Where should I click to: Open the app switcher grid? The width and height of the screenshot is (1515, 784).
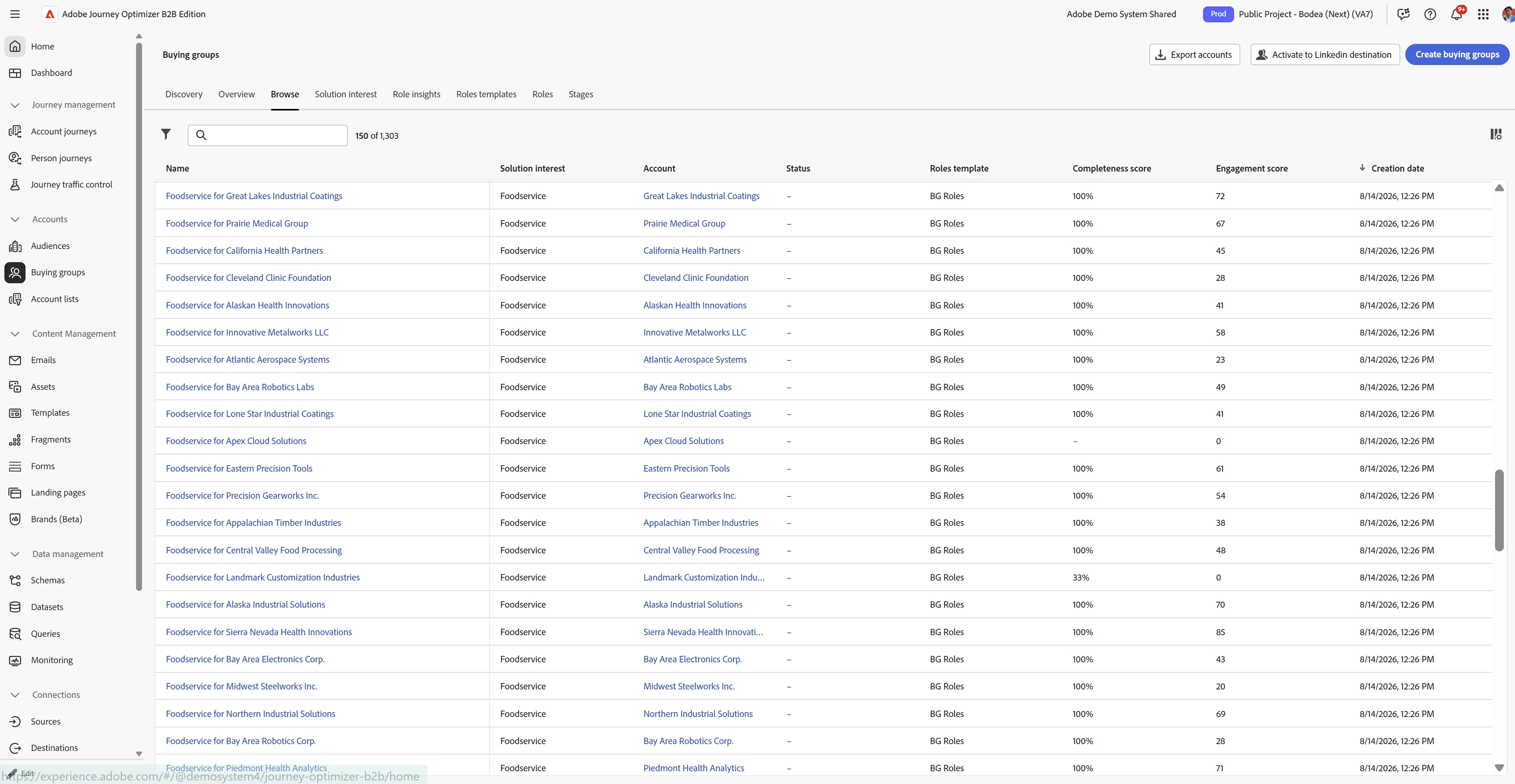click(1483, 14)
